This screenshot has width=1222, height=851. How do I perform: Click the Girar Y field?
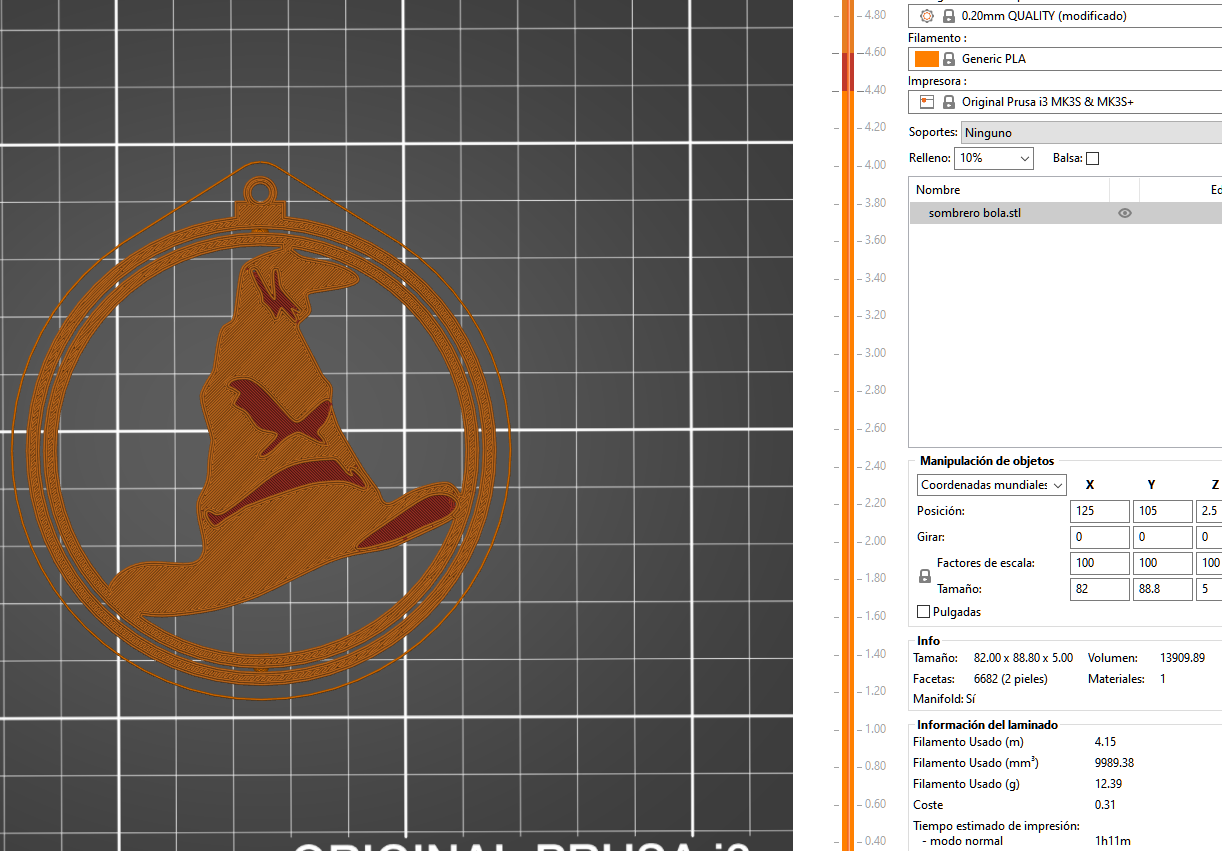[1162, 537]
